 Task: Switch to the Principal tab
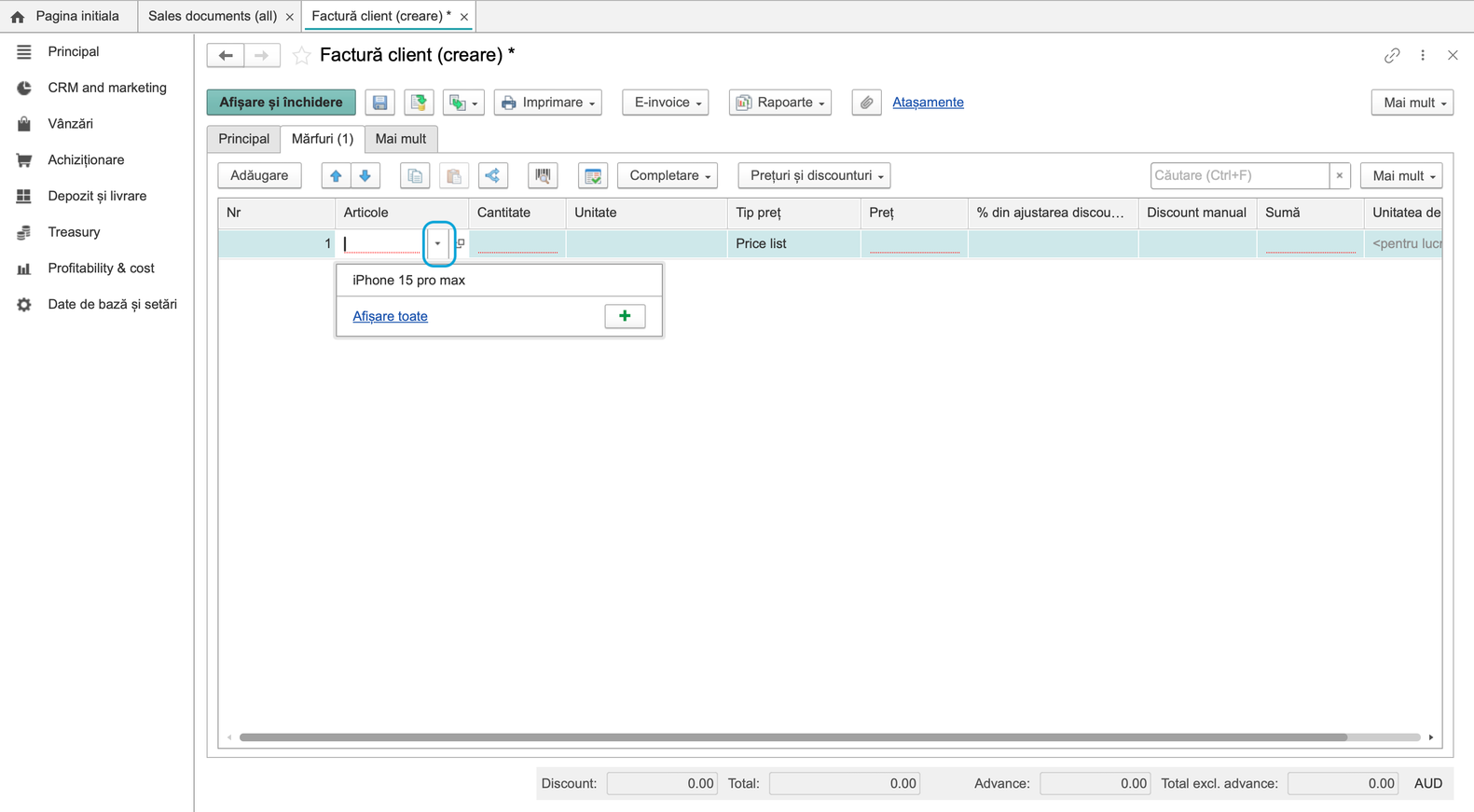pyautogui.click(x=243, y=139)
